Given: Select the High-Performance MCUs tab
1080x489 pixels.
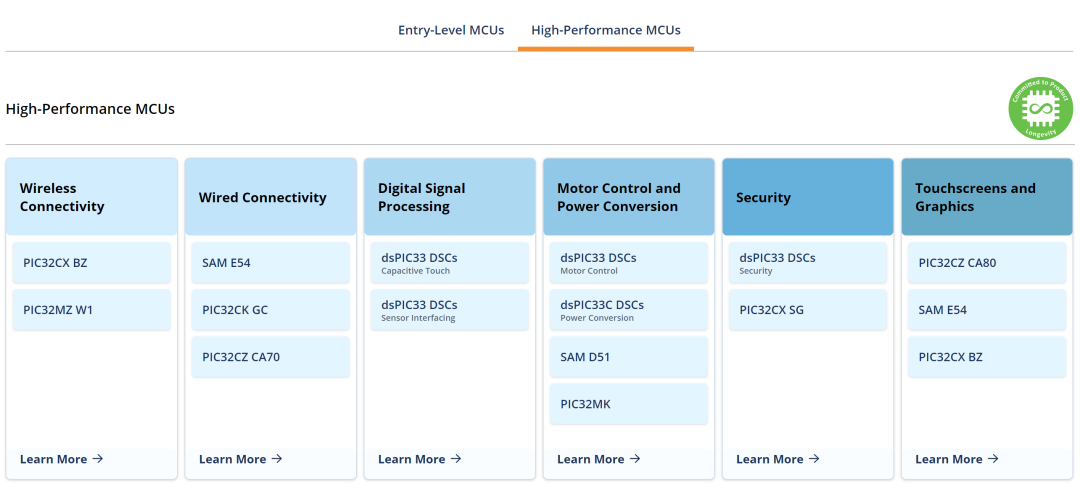Looking at the screenshot, I should pyautogui.click(x=606, y=30).
